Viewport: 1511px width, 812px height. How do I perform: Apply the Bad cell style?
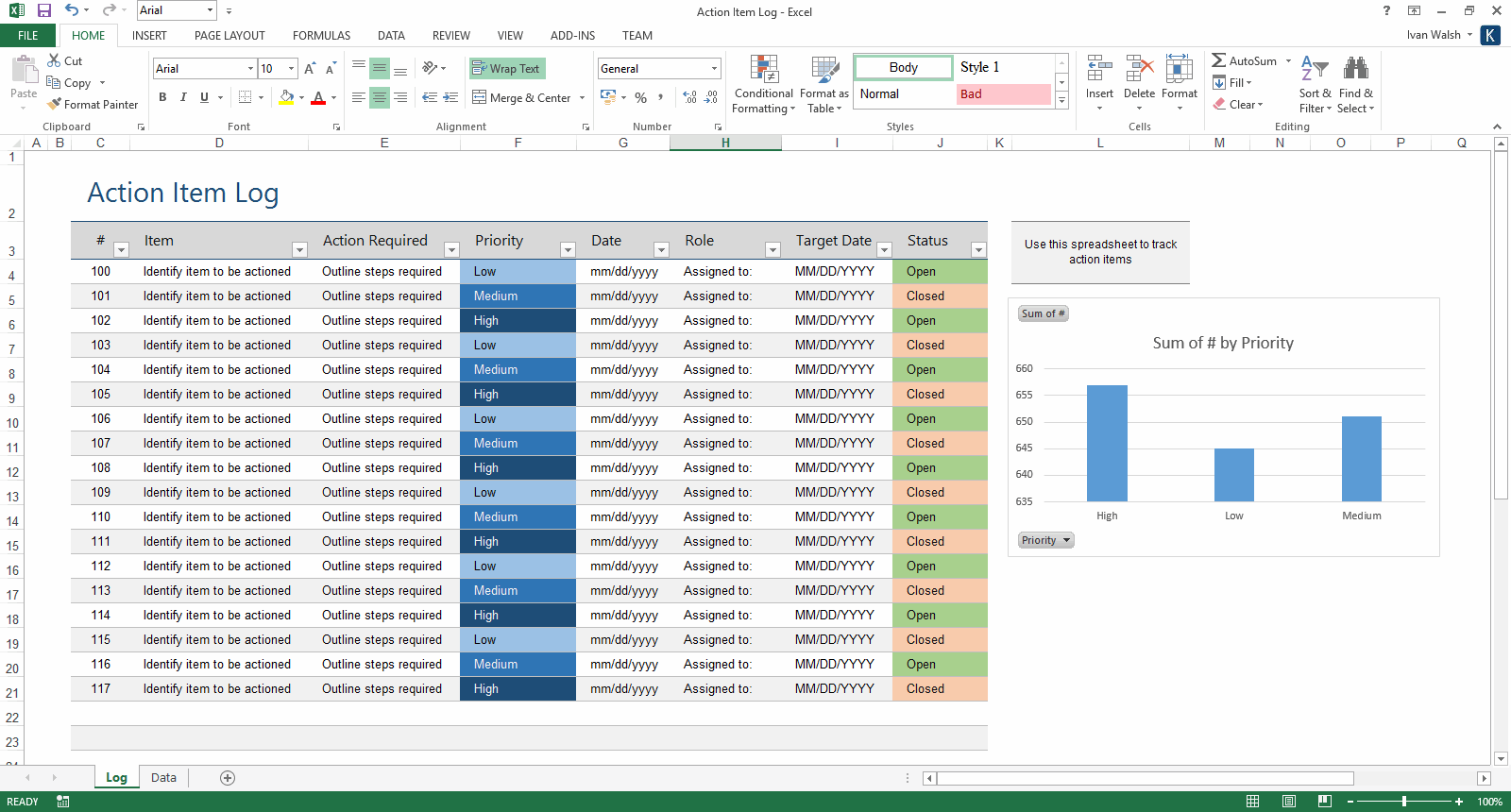point(1002,94)
